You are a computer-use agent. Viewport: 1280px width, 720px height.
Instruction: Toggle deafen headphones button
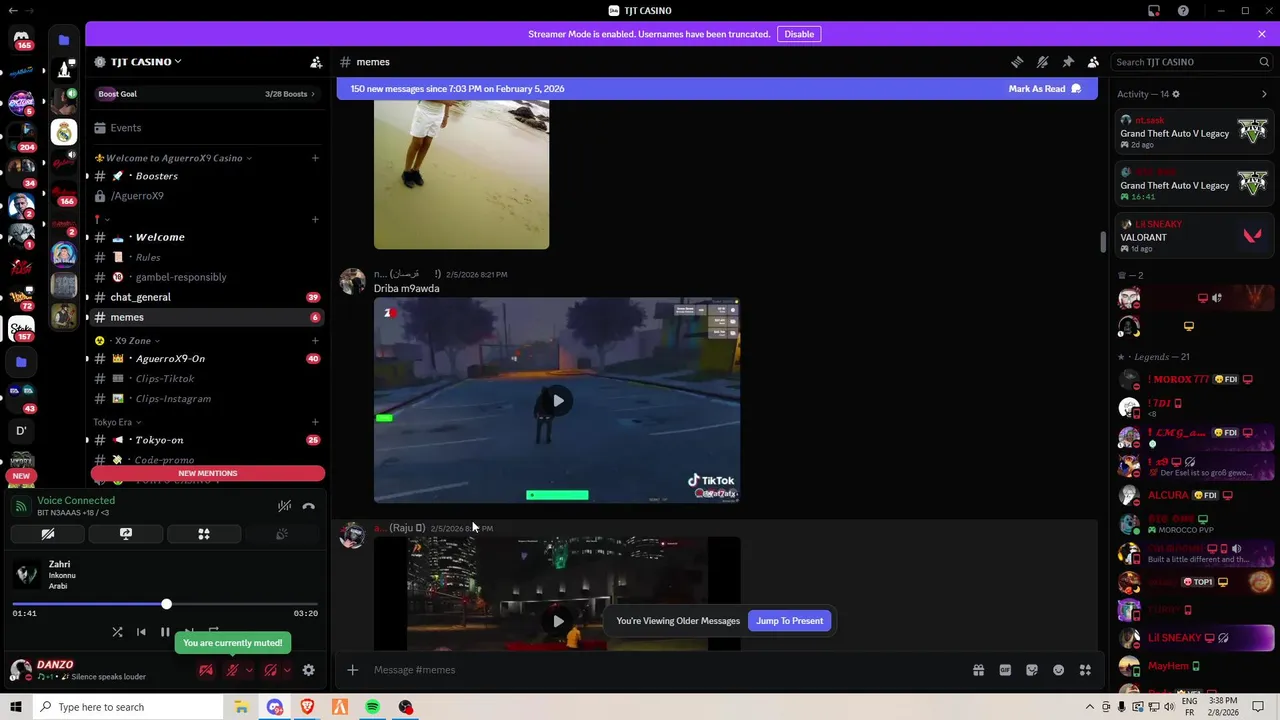(x=270, y=671)
